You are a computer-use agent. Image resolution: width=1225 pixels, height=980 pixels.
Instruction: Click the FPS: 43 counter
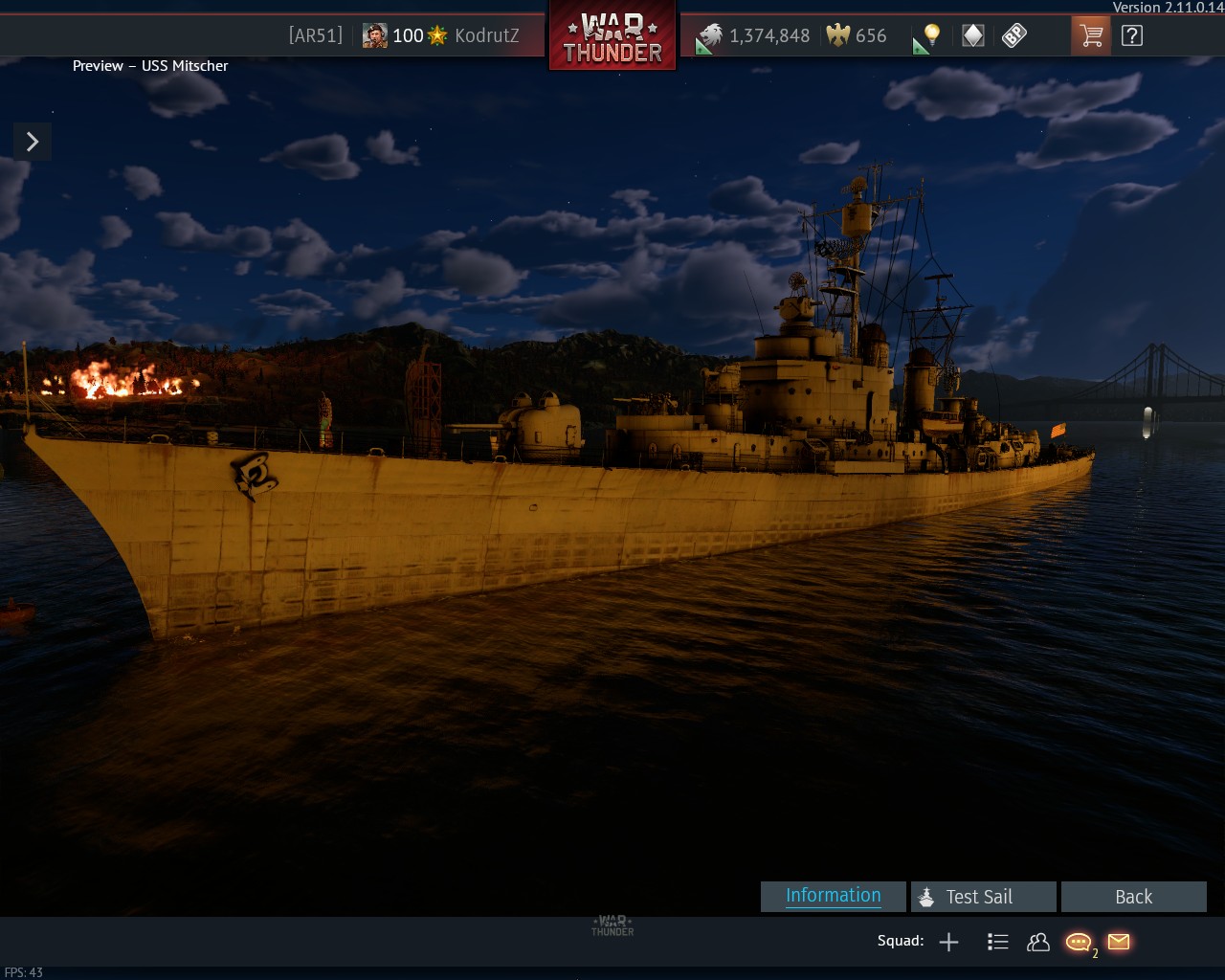coord(24,972)
